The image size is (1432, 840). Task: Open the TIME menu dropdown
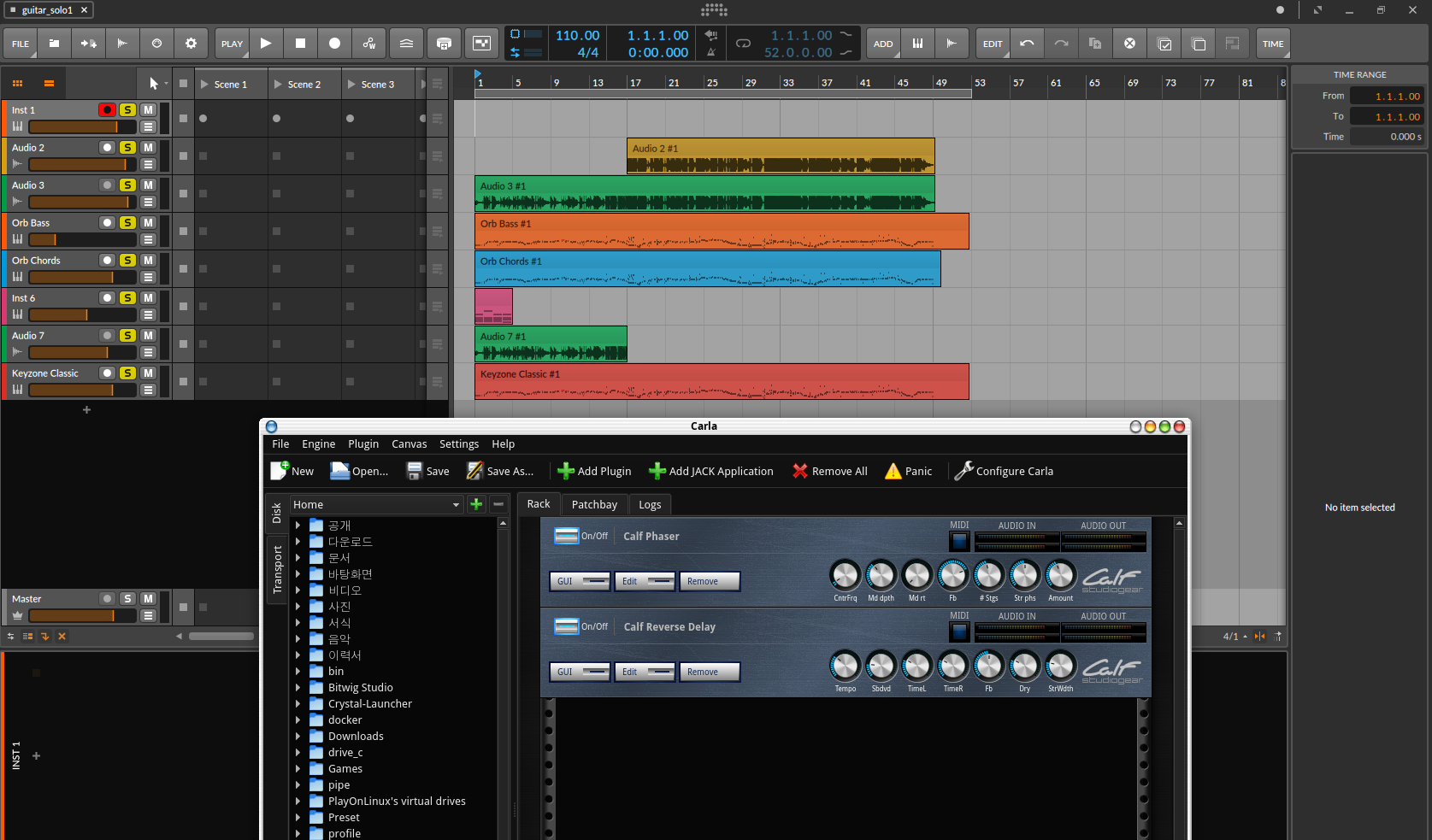tap(1273, 44)
